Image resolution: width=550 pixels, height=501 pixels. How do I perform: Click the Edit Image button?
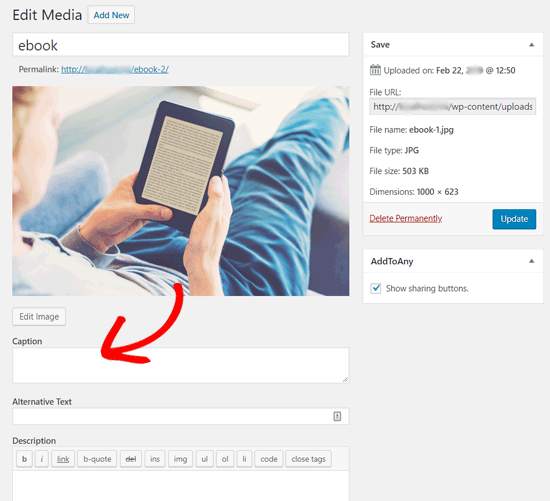pyautogui.click(x=39, y=316)
